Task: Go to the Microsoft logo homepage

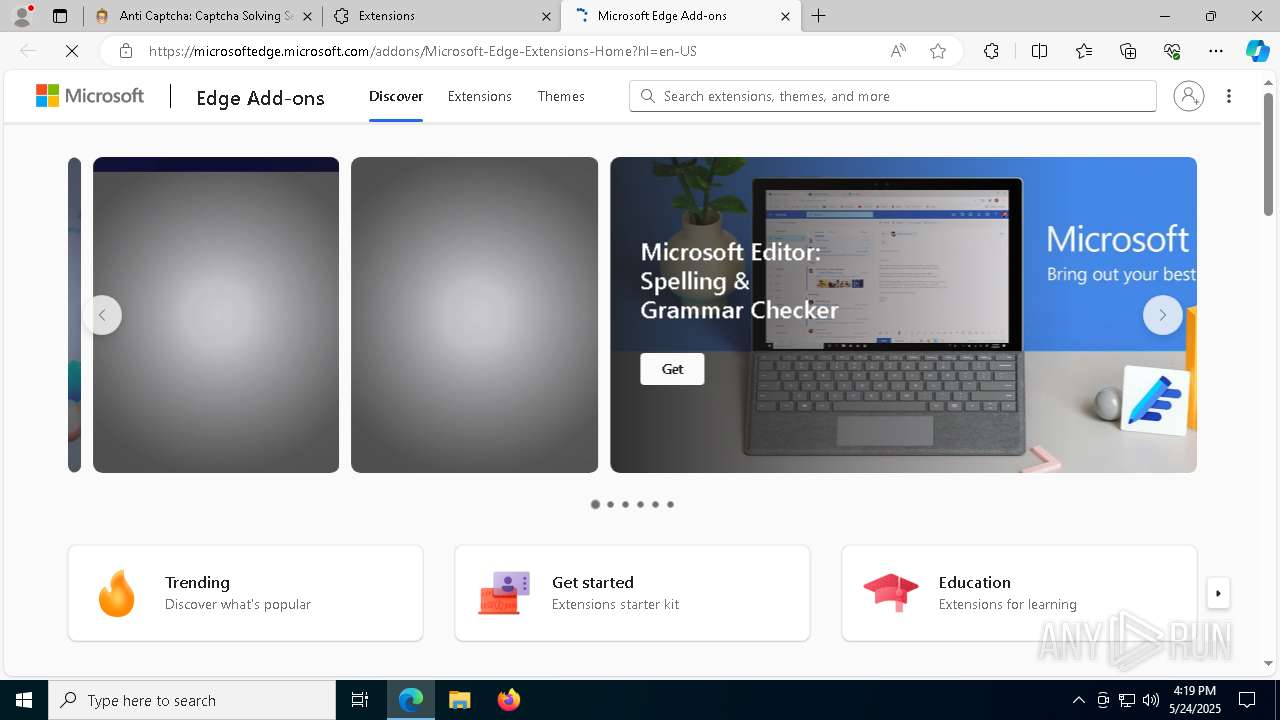Action: [90, 96]
